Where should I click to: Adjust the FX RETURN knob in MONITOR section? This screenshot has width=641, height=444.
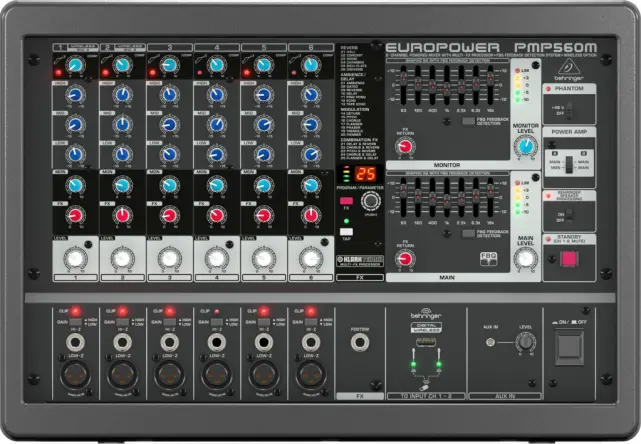[405, 146]
